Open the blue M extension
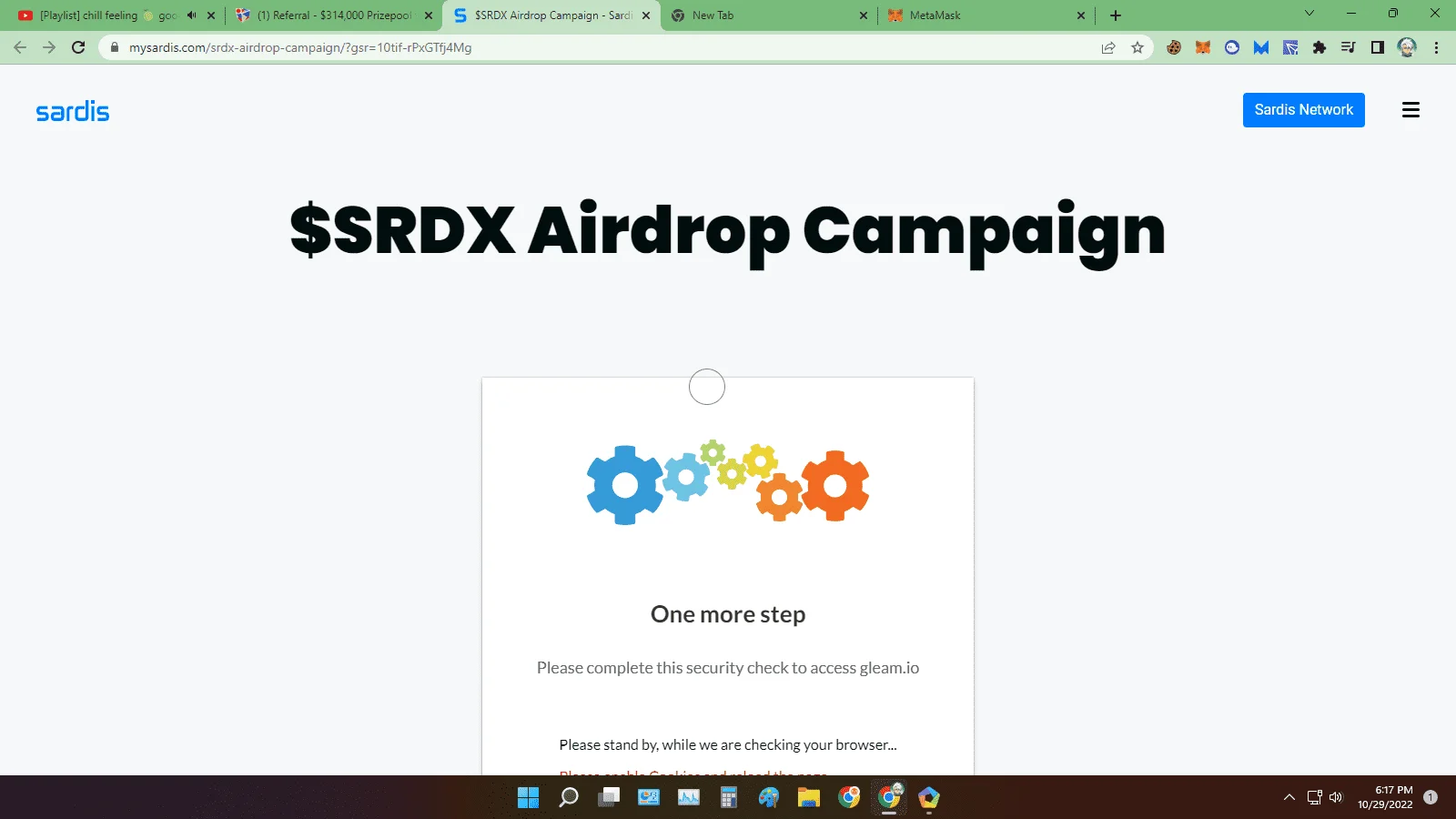 (x=1261, y=47)
